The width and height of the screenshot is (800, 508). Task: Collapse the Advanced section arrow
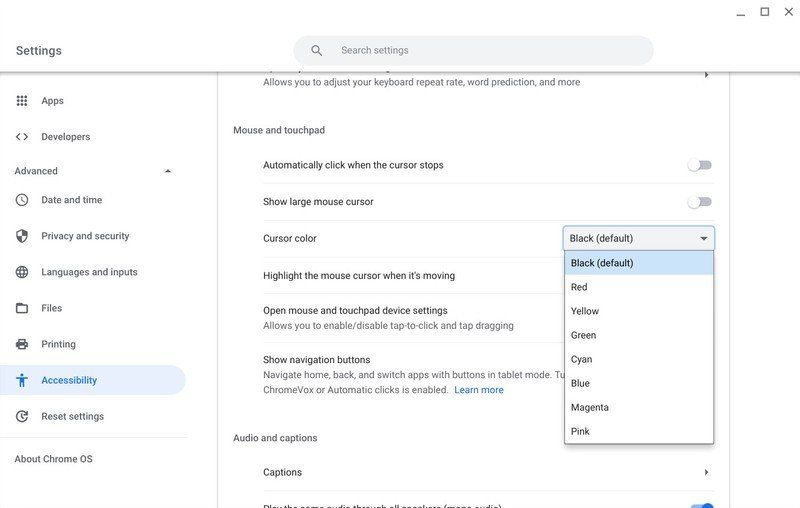[x=168, y=171]
